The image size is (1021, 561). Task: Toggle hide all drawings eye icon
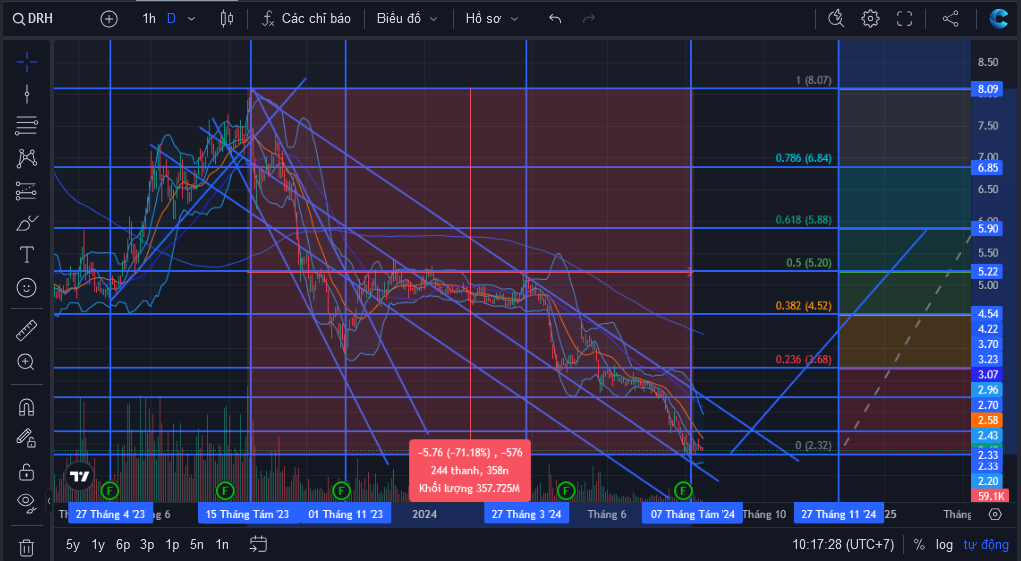coord(27,501)
